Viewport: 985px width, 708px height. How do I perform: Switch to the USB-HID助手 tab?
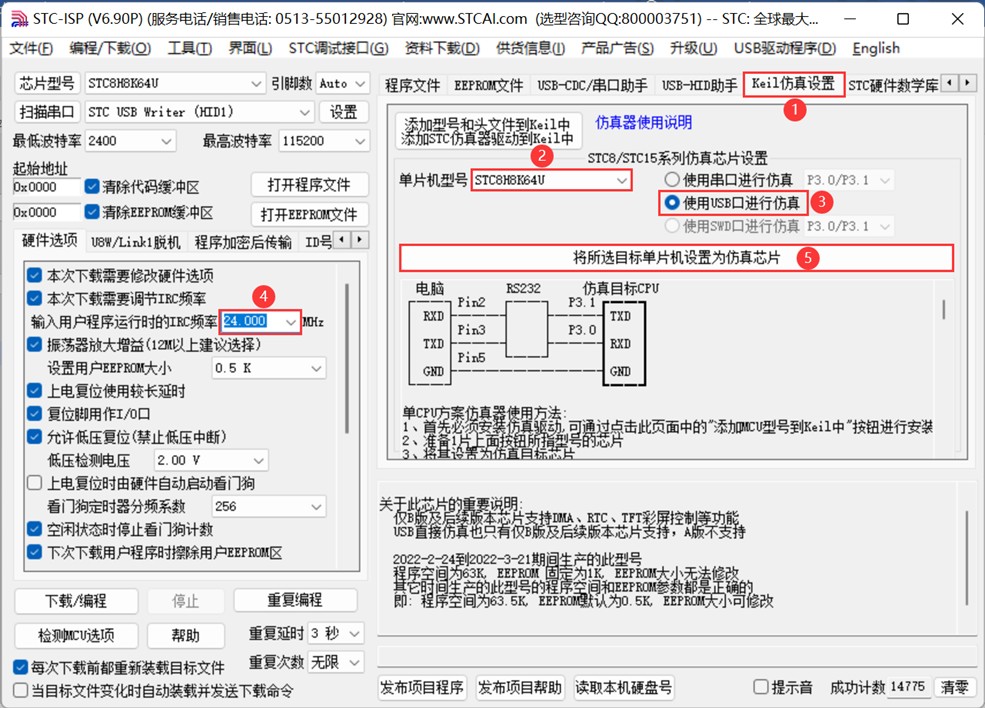[x=699, y=85]
